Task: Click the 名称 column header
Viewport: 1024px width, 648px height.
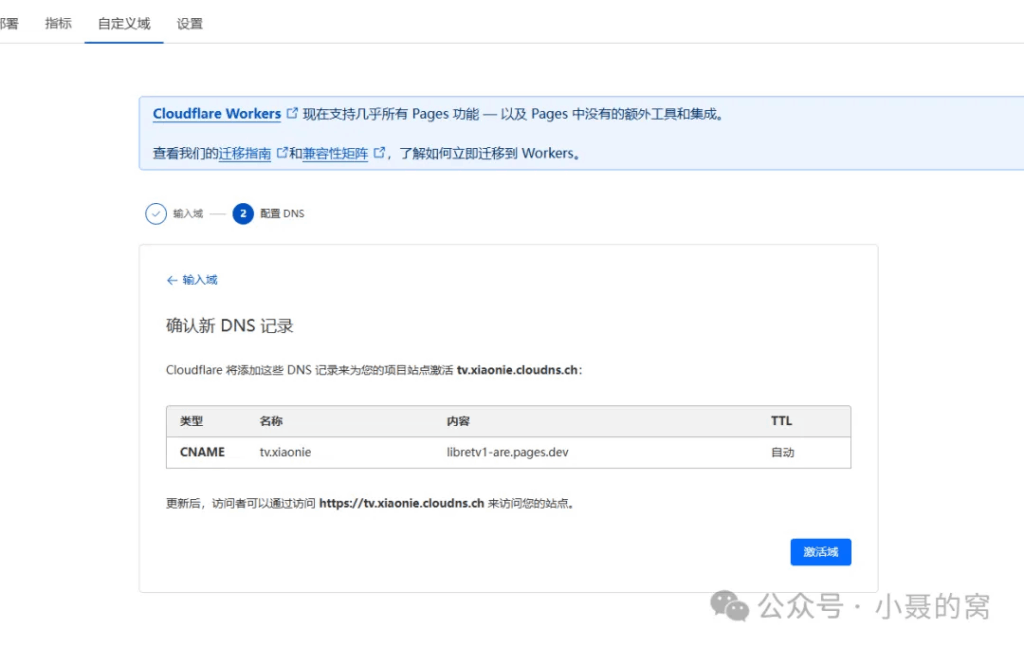Action: (271, 421)
